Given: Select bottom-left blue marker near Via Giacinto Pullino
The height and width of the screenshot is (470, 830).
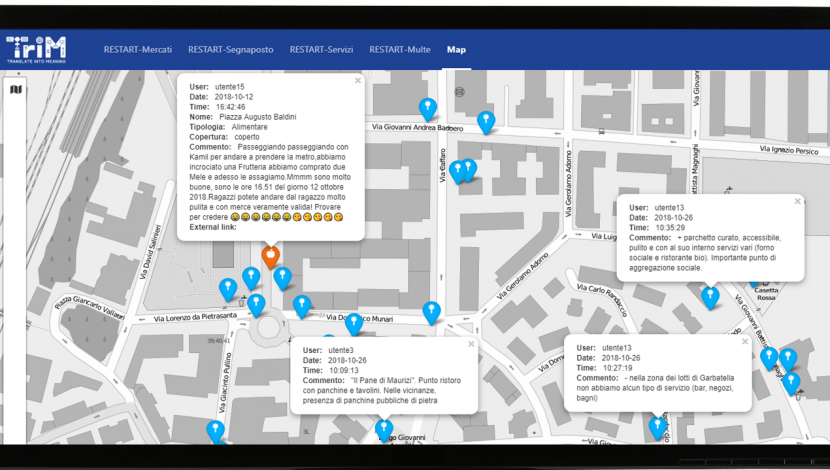Looking at the screenshot, I should pos(215,431).
